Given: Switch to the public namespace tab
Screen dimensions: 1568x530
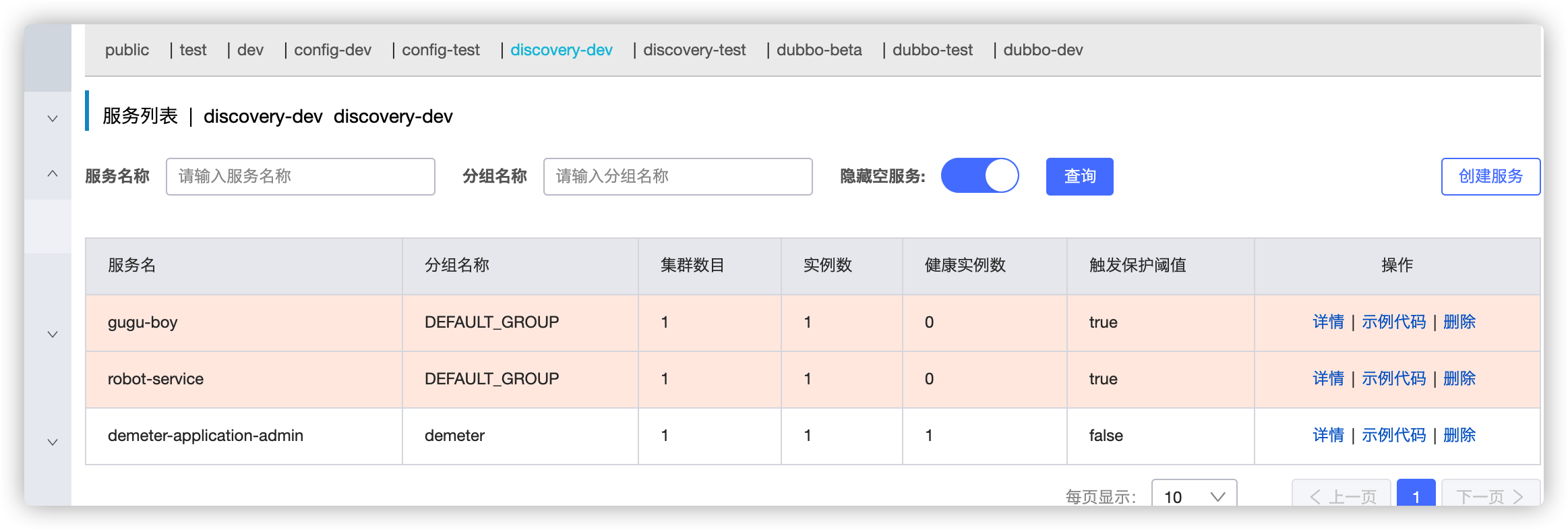Looking at the screenshot, I should tap(127, 50).
